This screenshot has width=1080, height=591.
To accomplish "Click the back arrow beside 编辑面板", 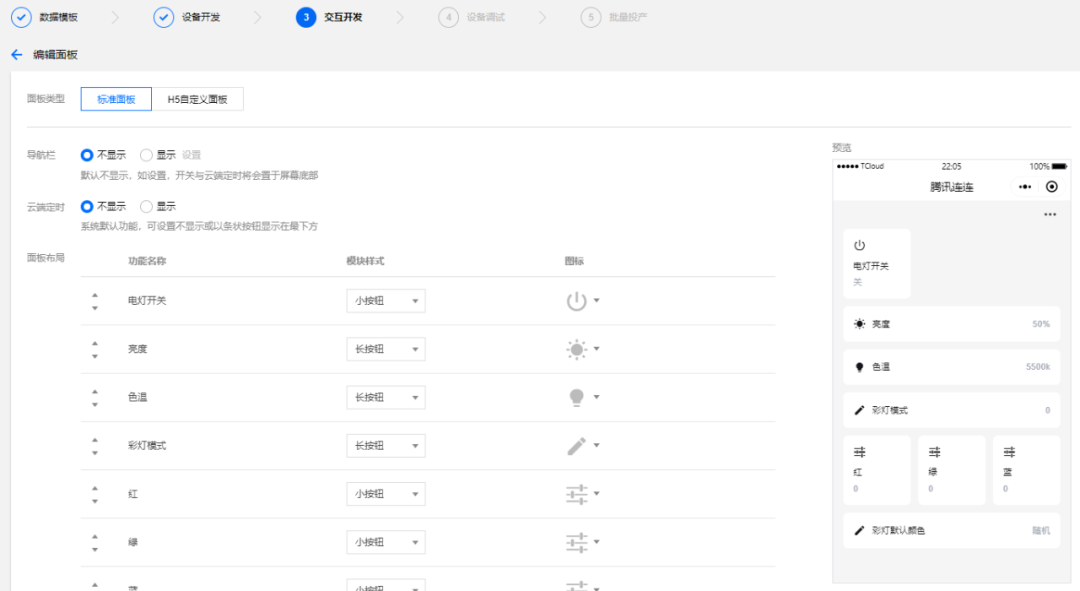I will (16, 55).
